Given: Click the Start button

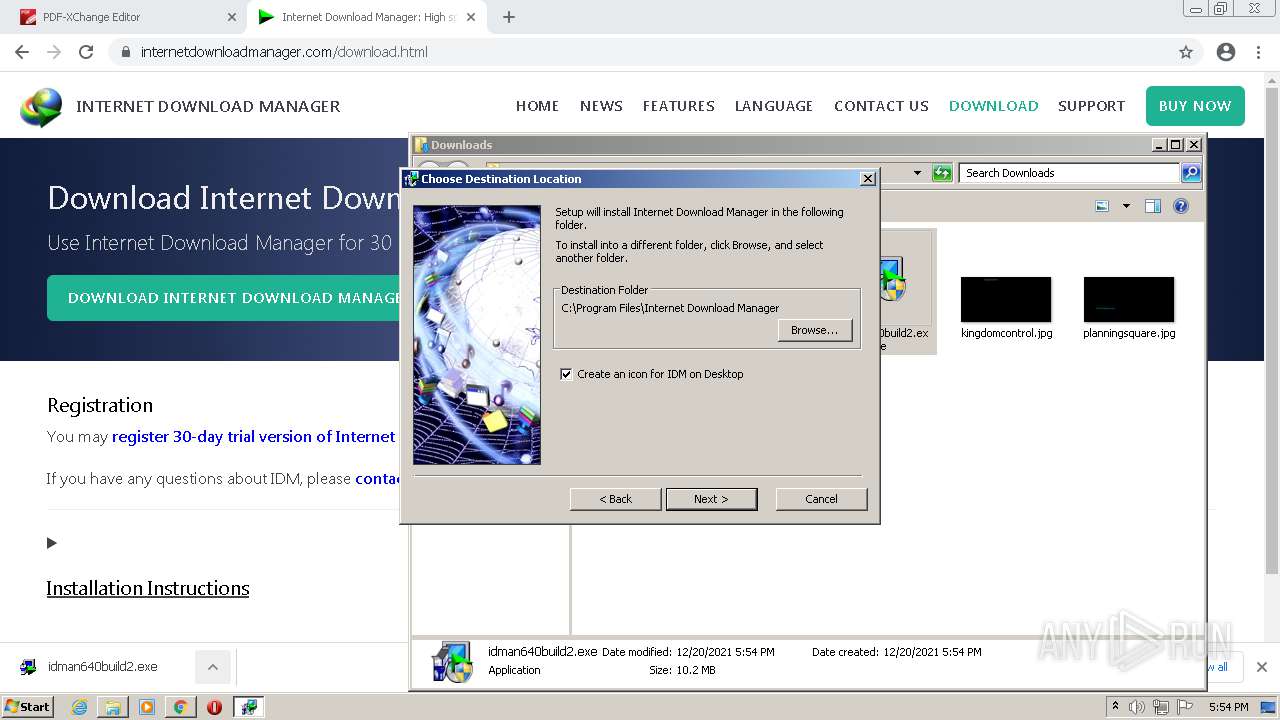Looking at the screenshot, I should tap(28, 707).
